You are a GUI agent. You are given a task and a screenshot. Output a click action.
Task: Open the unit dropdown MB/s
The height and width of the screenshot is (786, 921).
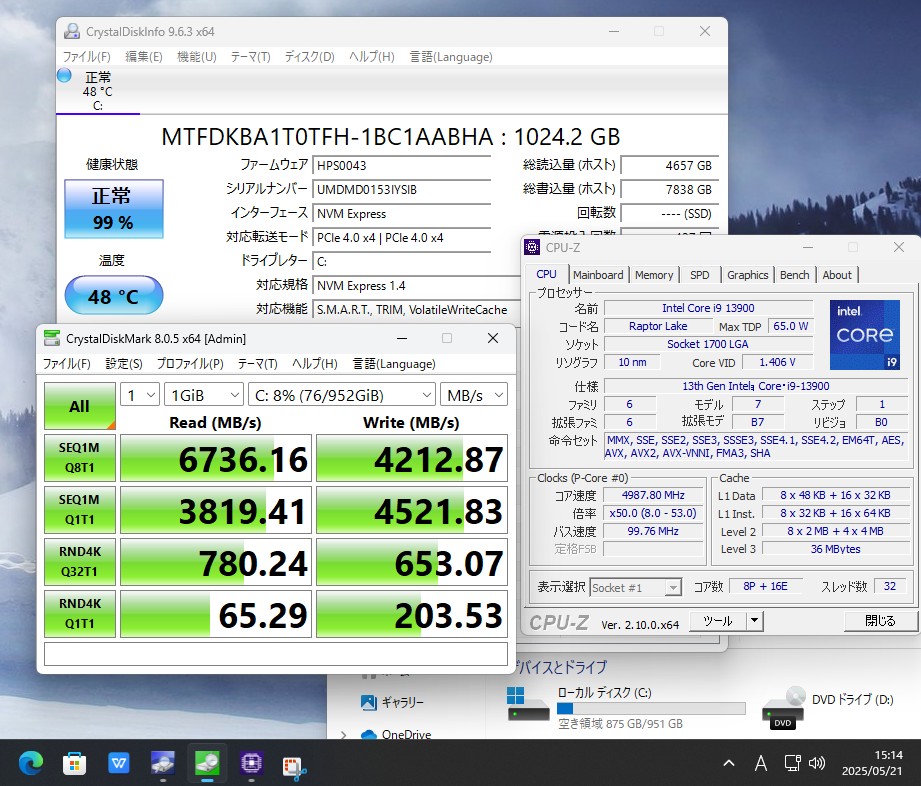[x=474, y=395]
